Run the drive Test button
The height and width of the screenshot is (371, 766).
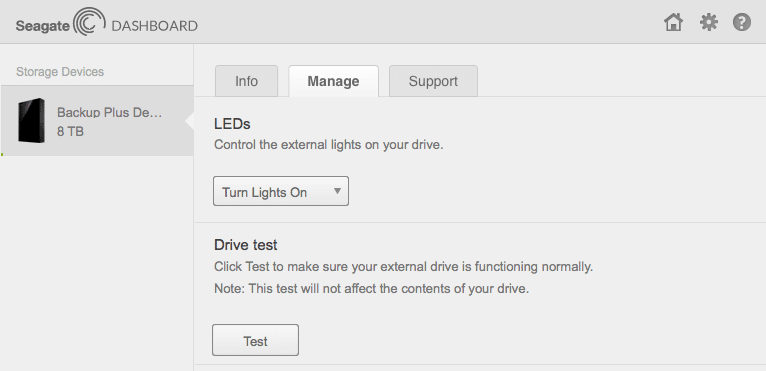[x=255, y=340]
